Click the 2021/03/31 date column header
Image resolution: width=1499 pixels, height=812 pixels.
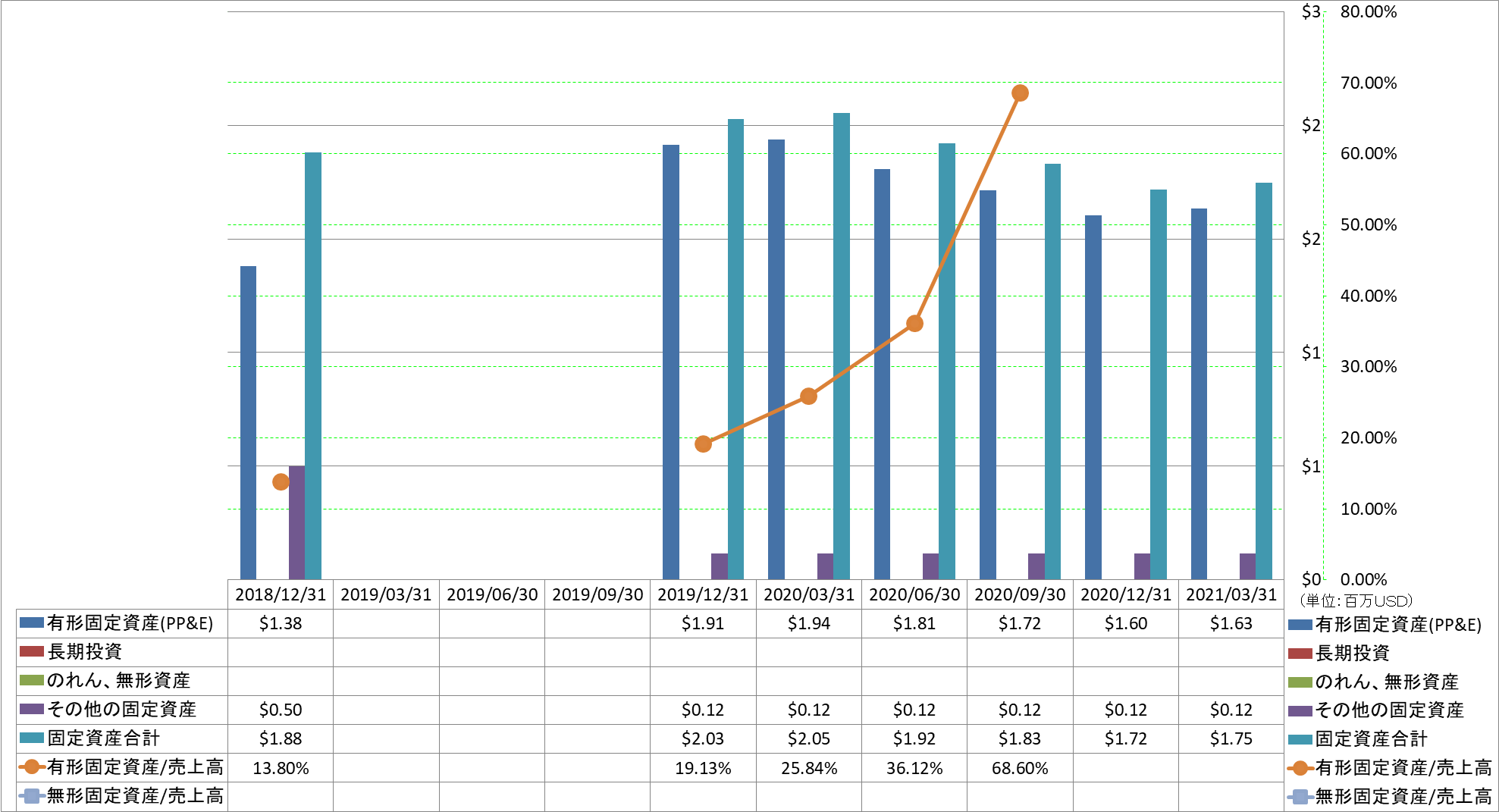pos(1231,594)
